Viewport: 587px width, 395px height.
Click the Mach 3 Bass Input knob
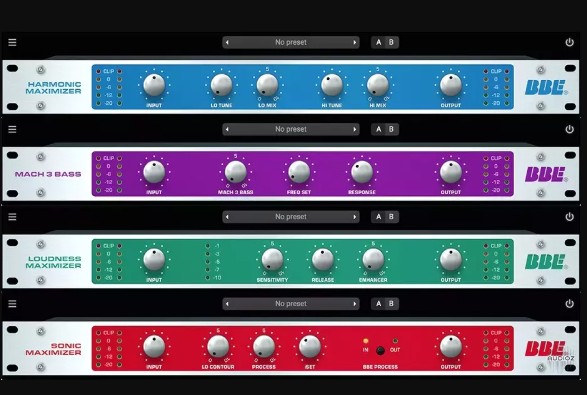pos(154,172)
